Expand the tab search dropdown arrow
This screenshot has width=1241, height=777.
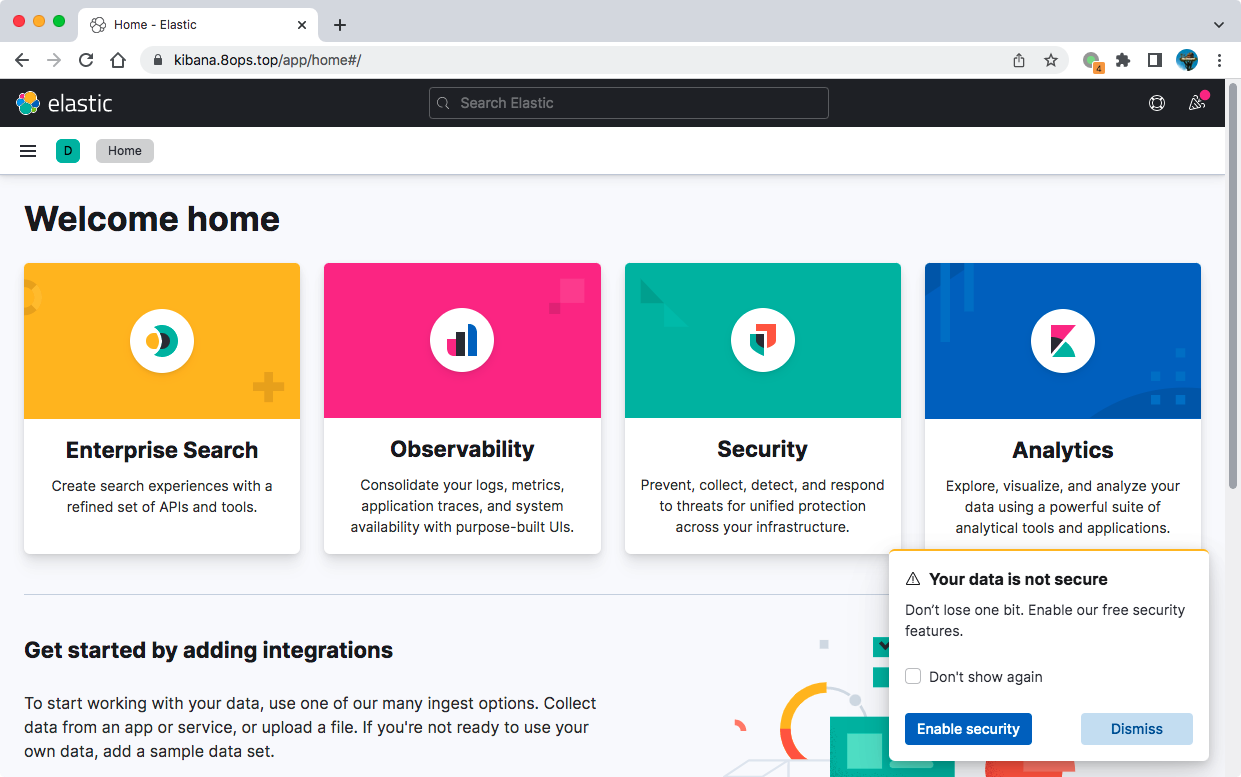click(1219, 24)
